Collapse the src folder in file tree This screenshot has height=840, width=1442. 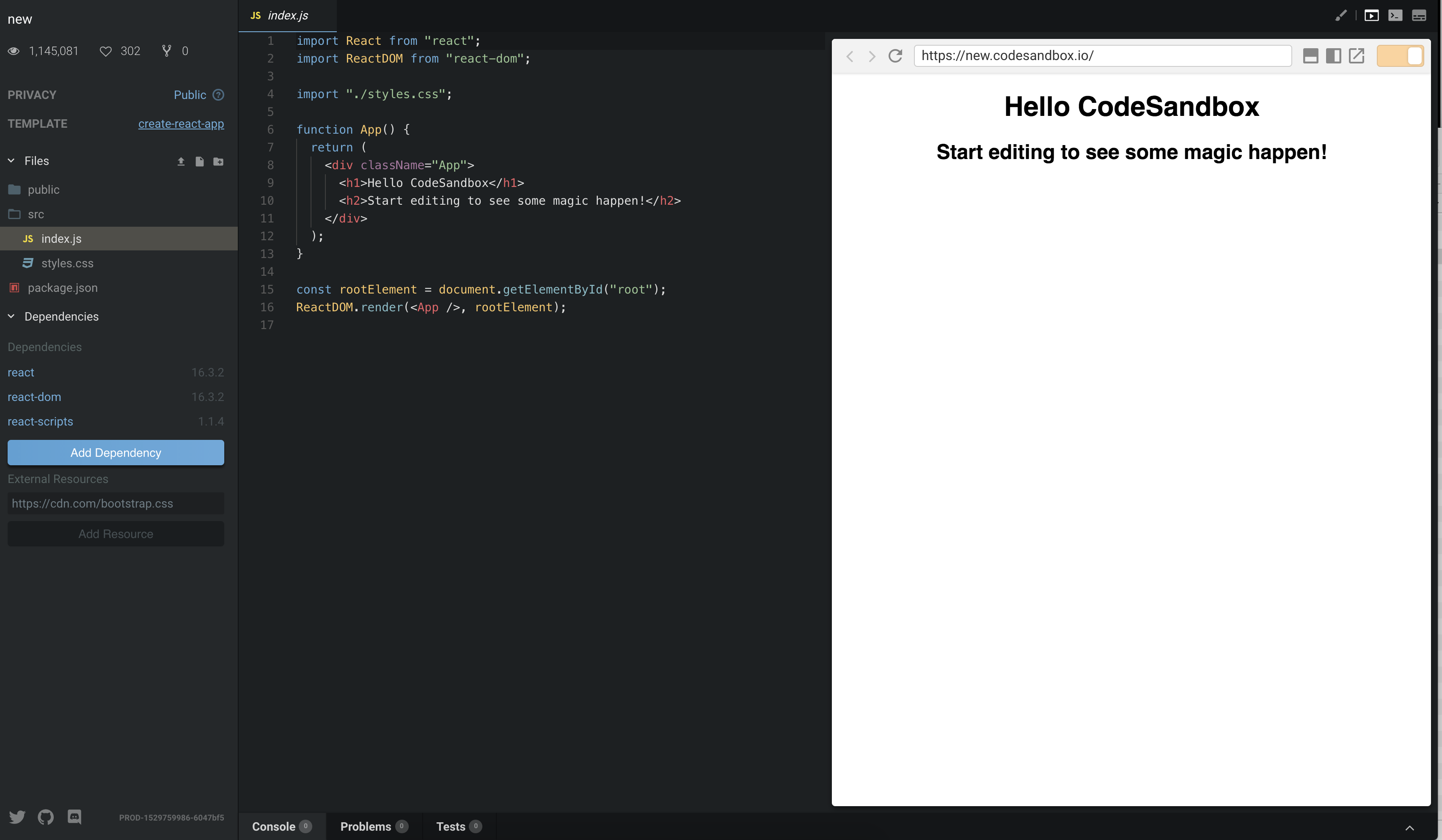tap(36, 214)
